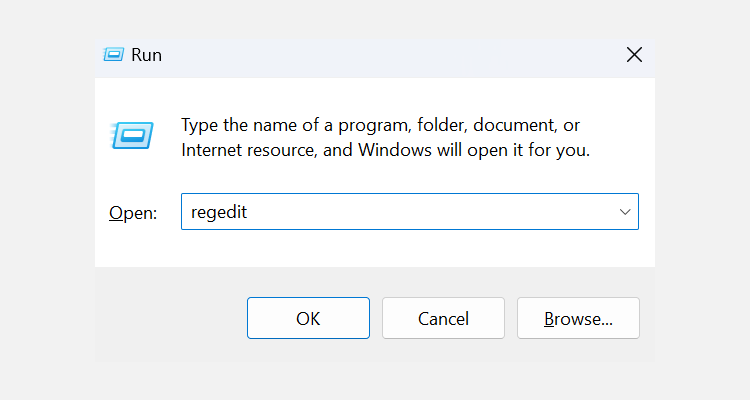Viewport: 750px width, 400px height.
Task: Close the Run dialog with the X
Action: (633, 55)
